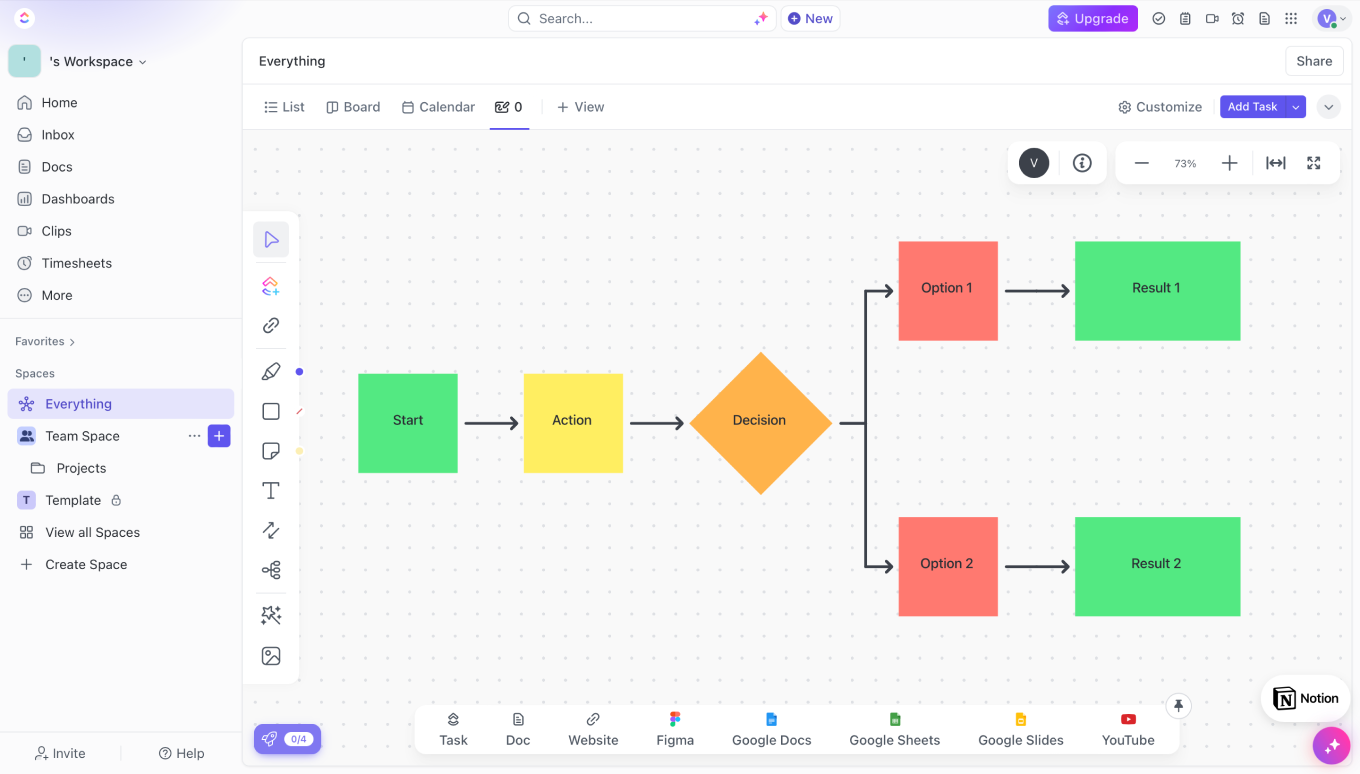Image resolution: width=1360 pixels, height=774 pixels.
Task: Switch to the Board view tab
Action: (353, 107)
